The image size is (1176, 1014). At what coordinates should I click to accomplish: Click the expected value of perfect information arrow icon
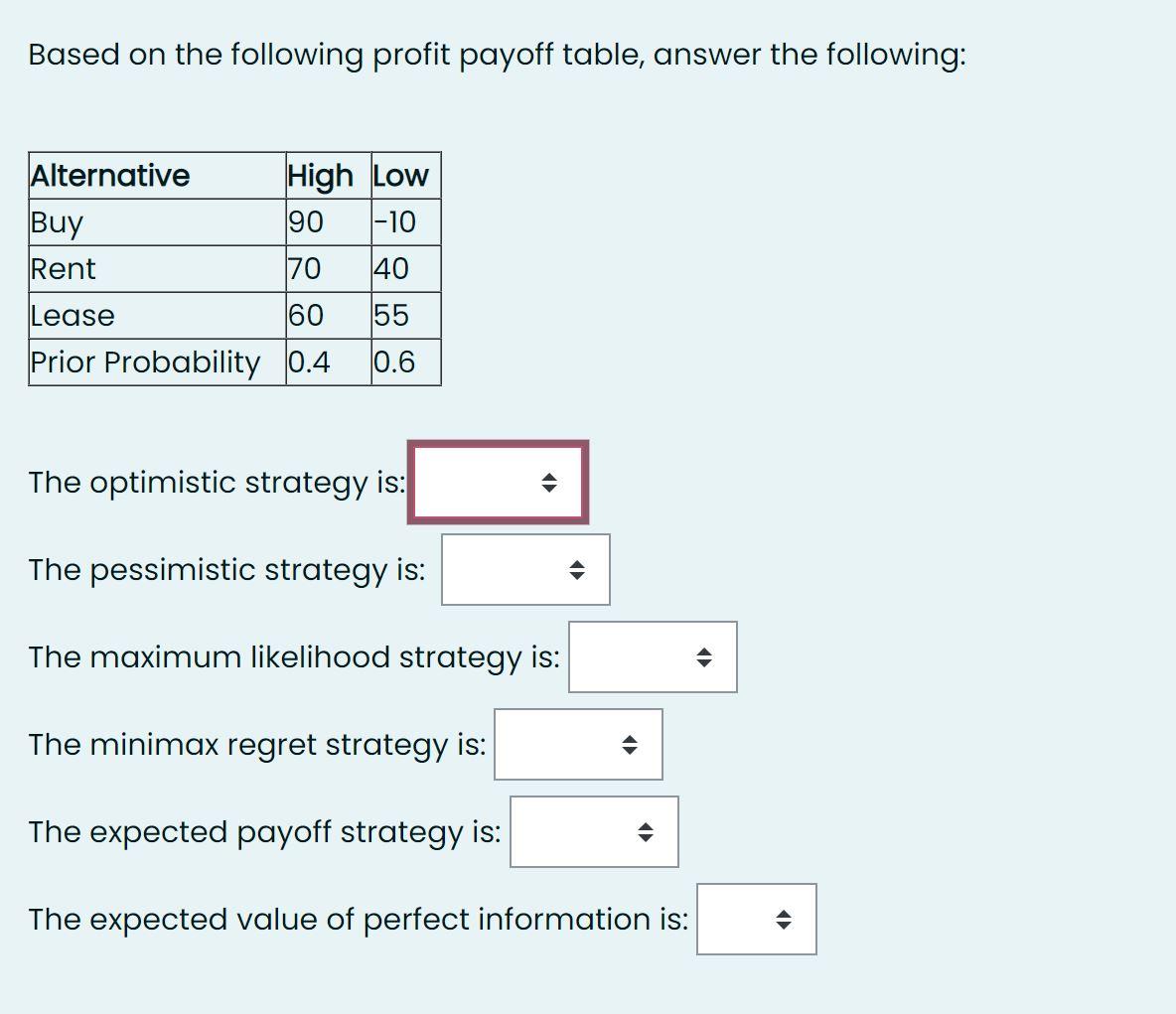tap(783, 920)
